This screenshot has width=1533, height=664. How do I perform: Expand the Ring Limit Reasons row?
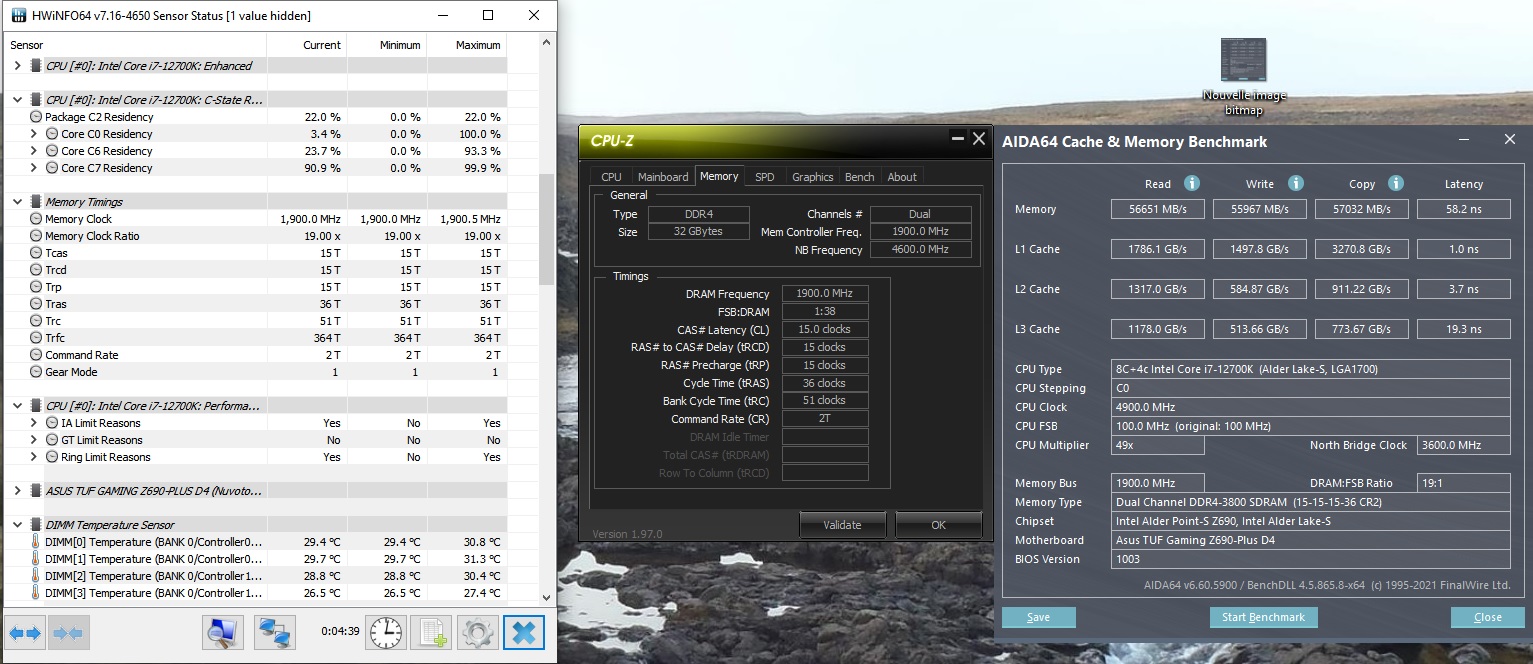(35, 457)
